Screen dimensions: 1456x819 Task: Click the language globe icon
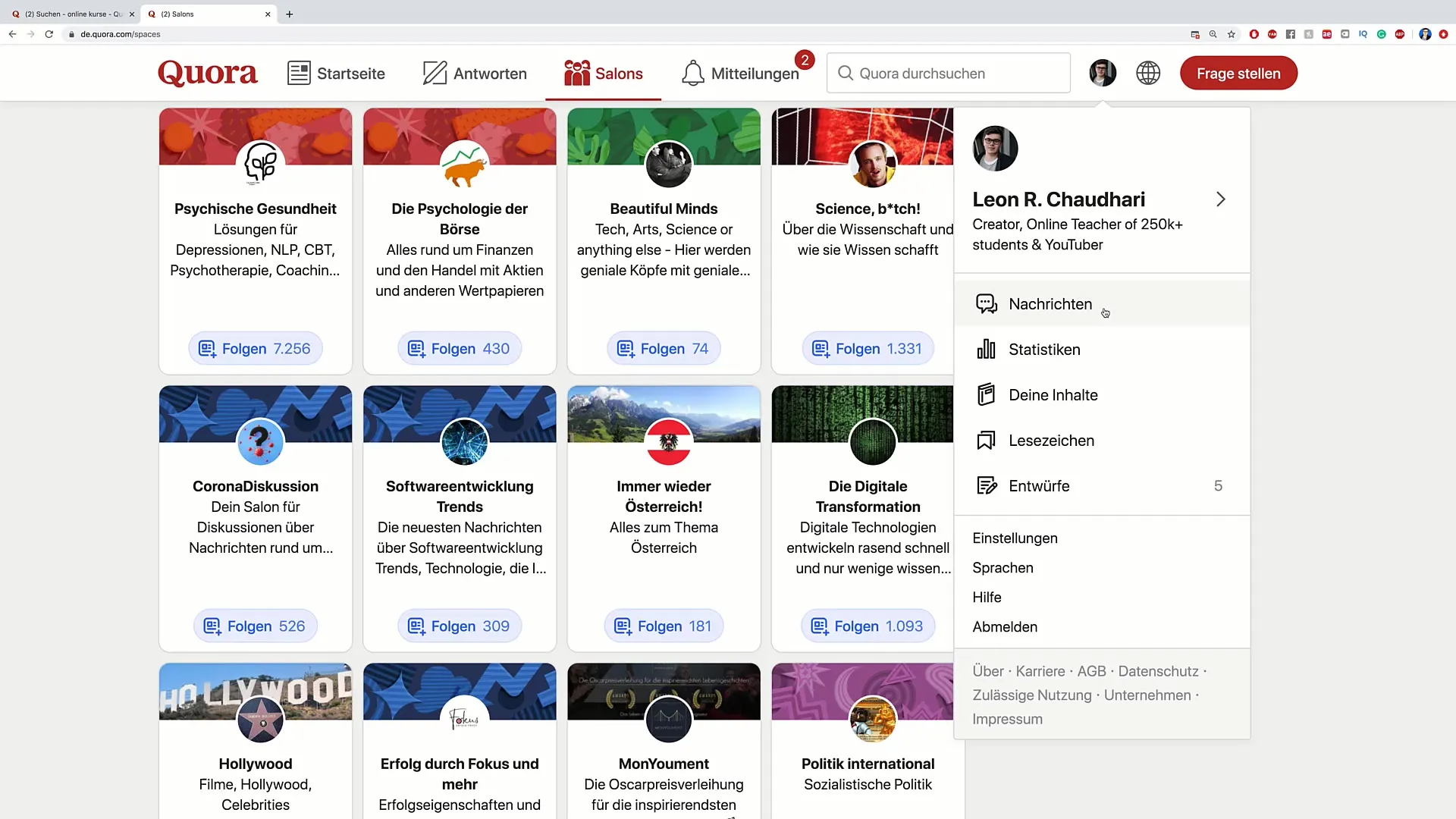[1147, 73]
